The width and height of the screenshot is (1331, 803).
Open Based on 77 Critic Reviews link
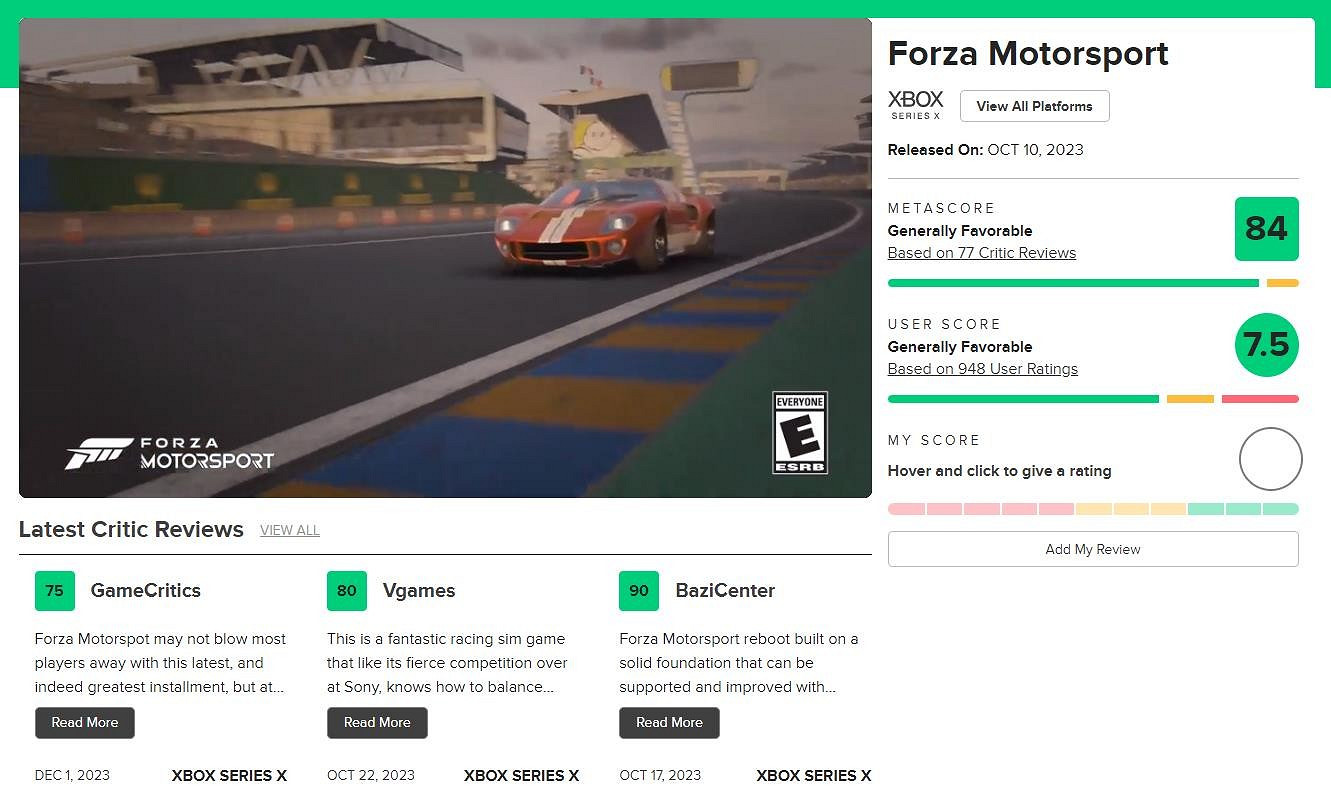981,253
